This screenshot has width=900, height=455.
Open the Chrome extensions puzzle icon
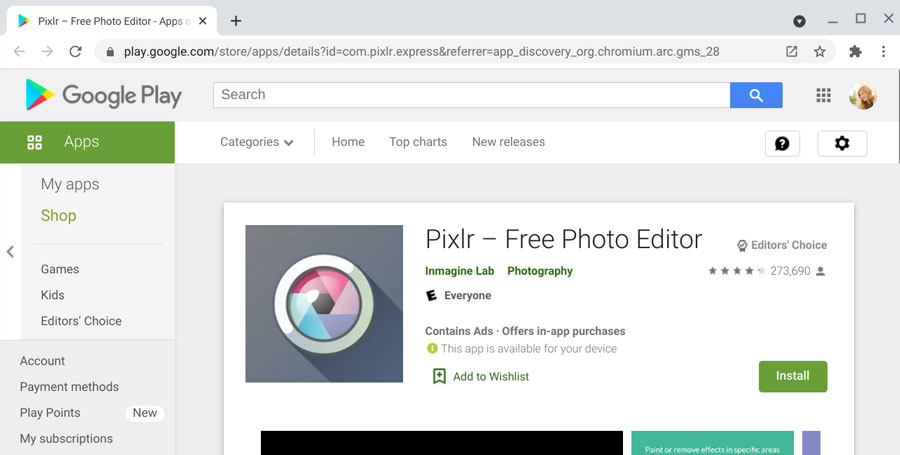click(855, 51)
